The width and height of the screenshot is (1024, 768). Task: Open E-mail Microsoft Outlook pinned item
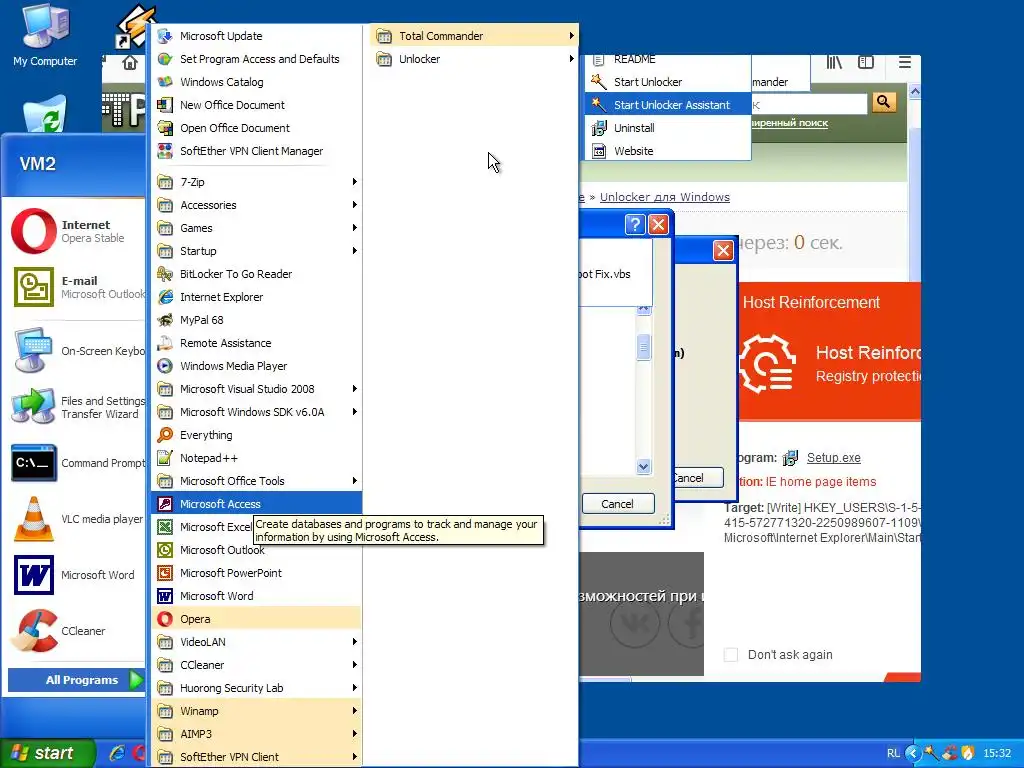76,287
